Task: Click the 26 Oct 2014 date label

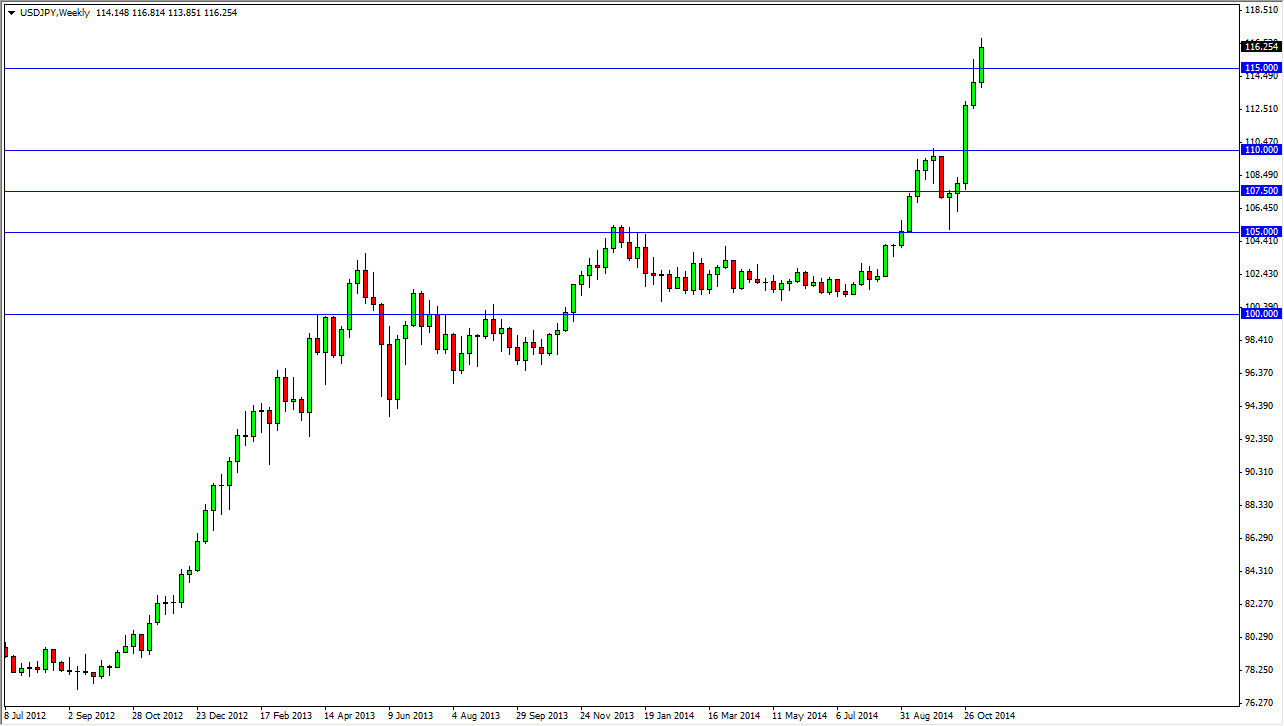Action: point(990,716)
